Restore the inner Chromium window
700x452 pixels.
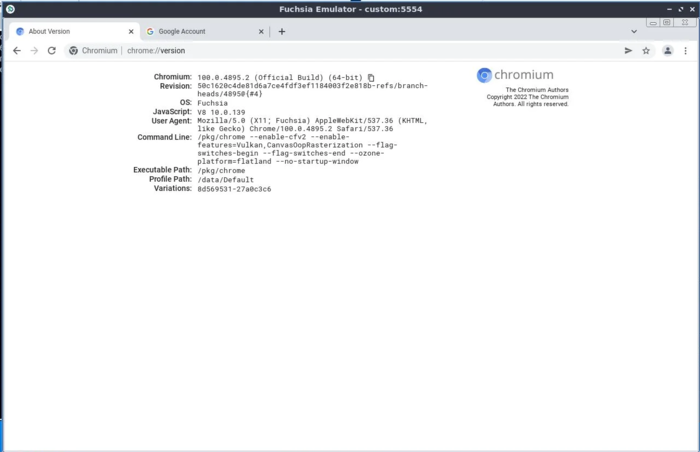(667, 22)
